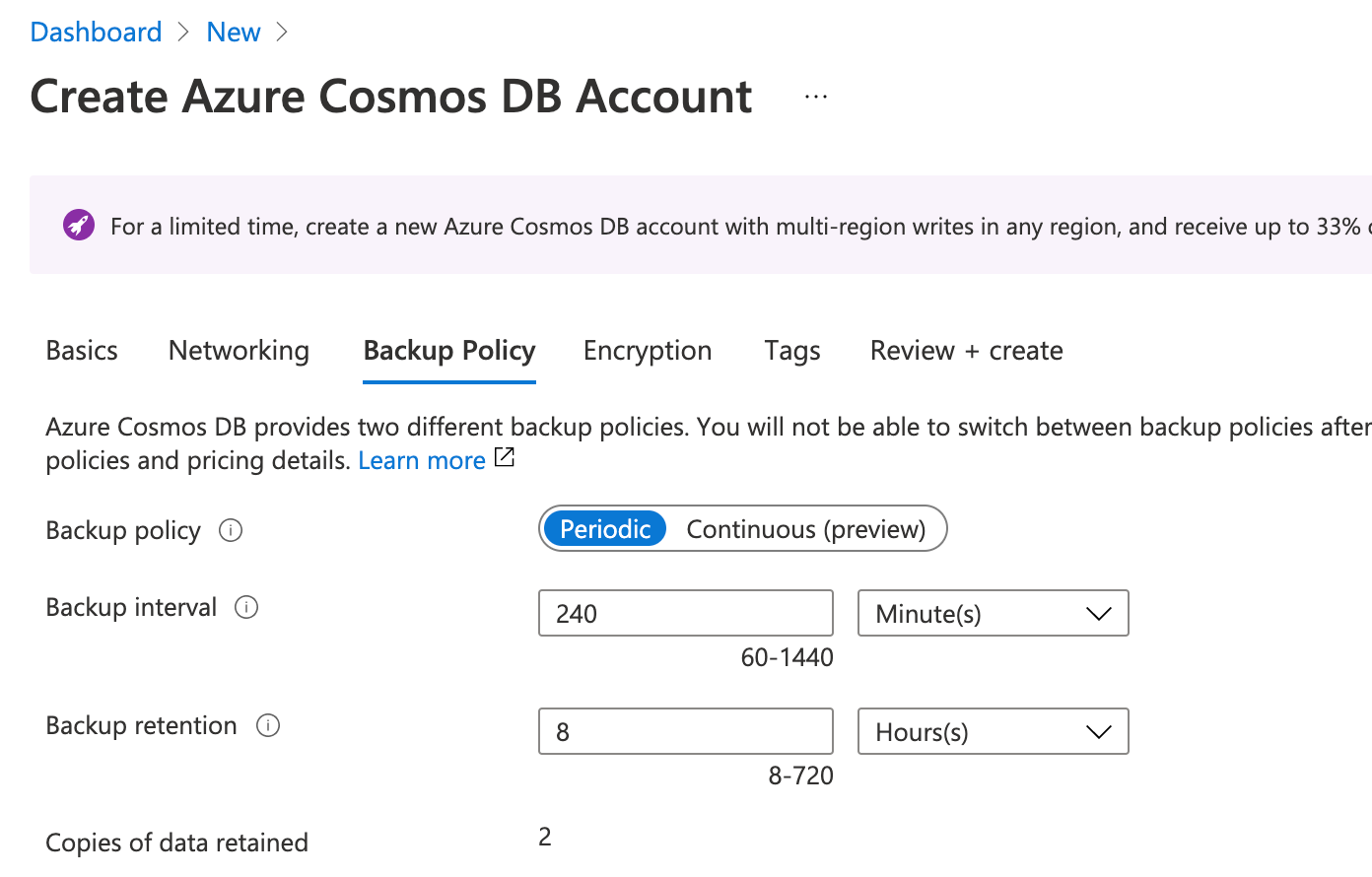1372x877 pixels.
Task: Click the external link icon after Learn more
Action: click(505, 457)
